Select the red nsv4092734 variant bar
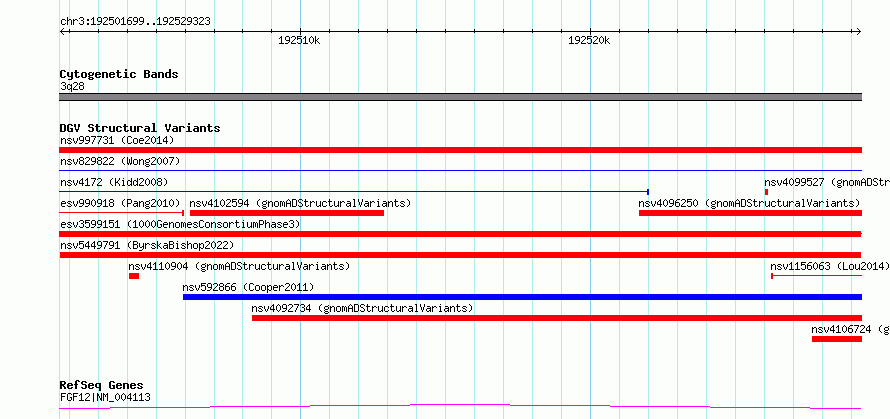890x419 pixels. pyautogui.click(x=557, y=318)
